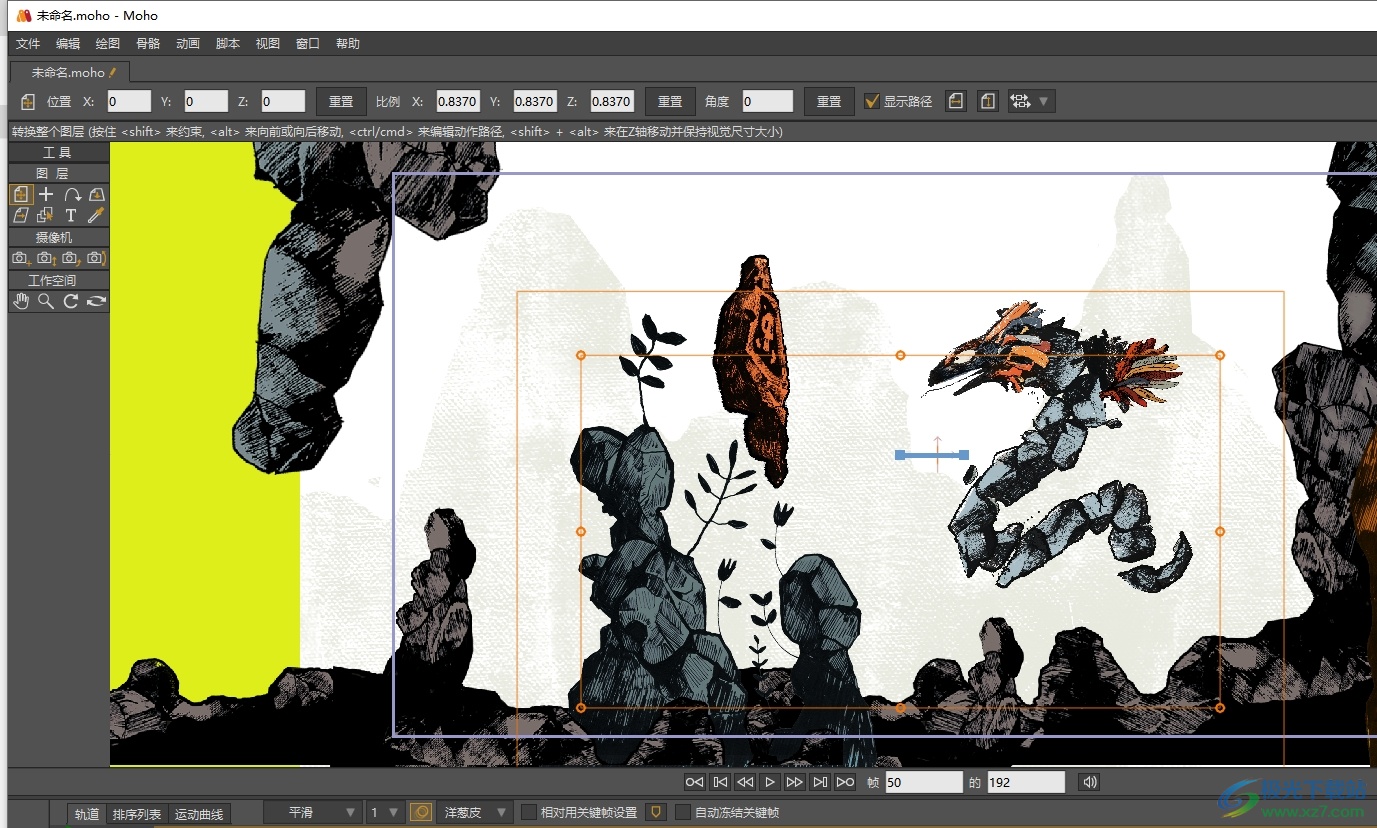The image size is (1377, 828).
Task: Switch to the 轨道 timeline tab
Action: (x=87, y=814)
